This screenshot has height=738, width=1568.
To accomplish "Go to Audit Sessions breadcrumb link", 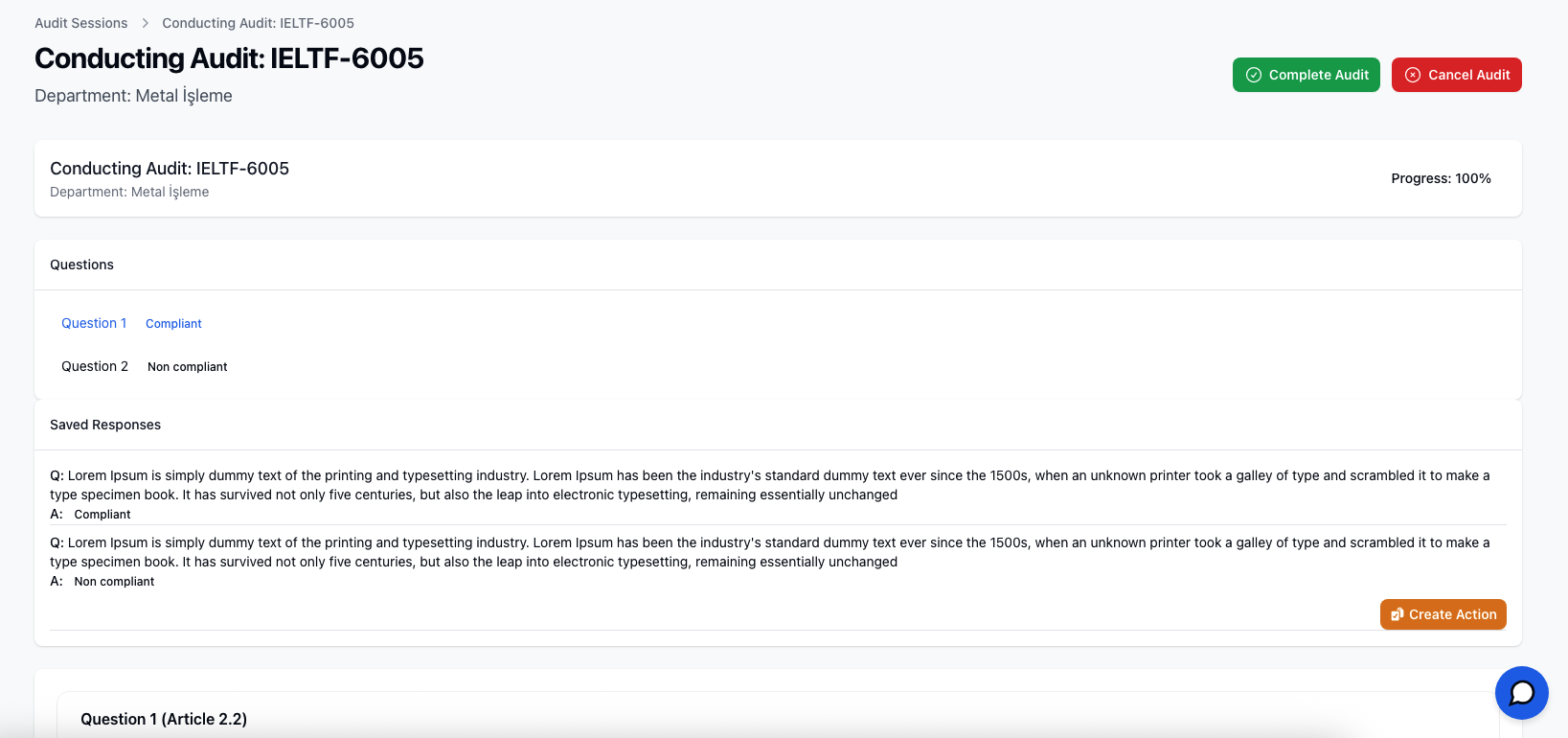I will tap(81, 23).
